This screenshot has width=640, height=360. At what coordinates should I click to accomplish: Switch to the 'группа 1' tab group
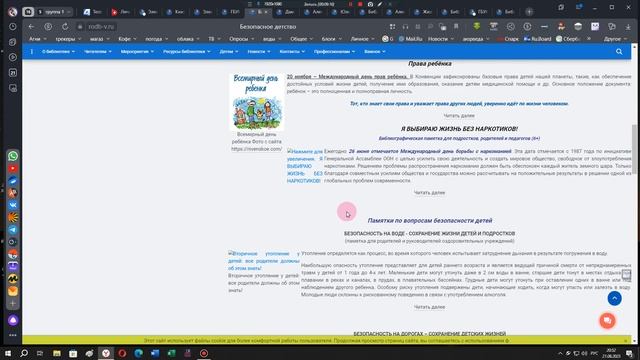(x=54, y=12)
